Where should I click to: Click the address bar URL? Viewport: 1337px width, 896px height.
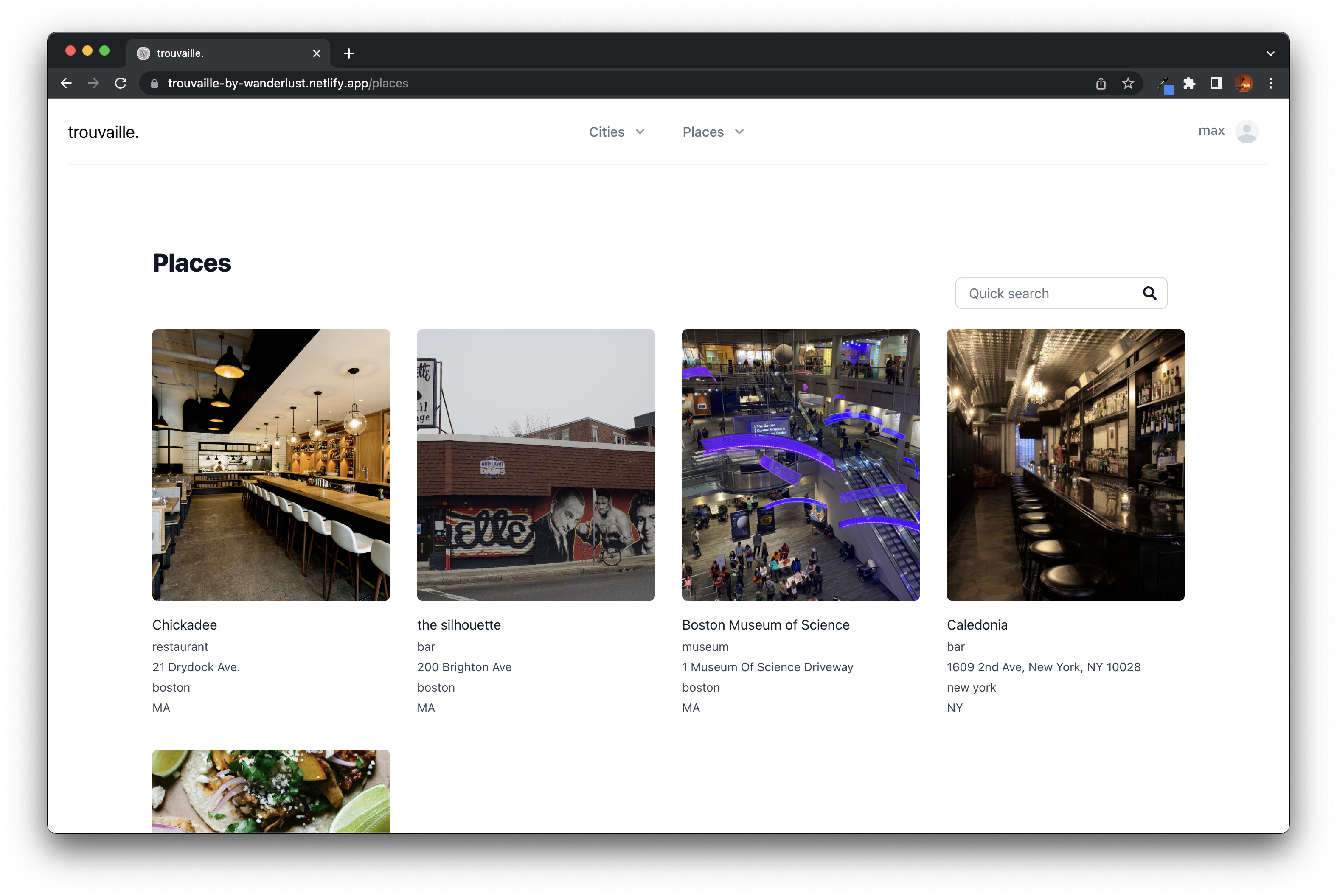(x=288, y=84)
